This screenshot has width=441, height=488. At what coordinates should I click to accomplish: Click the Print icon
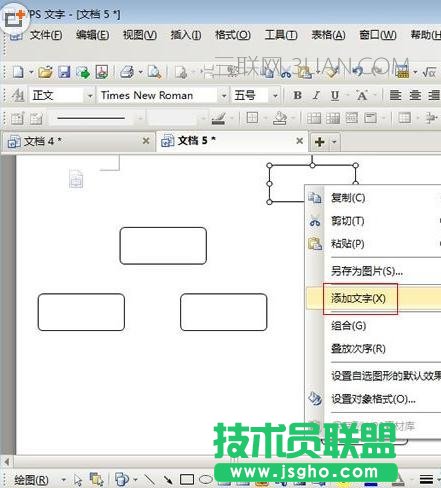coord(127,72)
